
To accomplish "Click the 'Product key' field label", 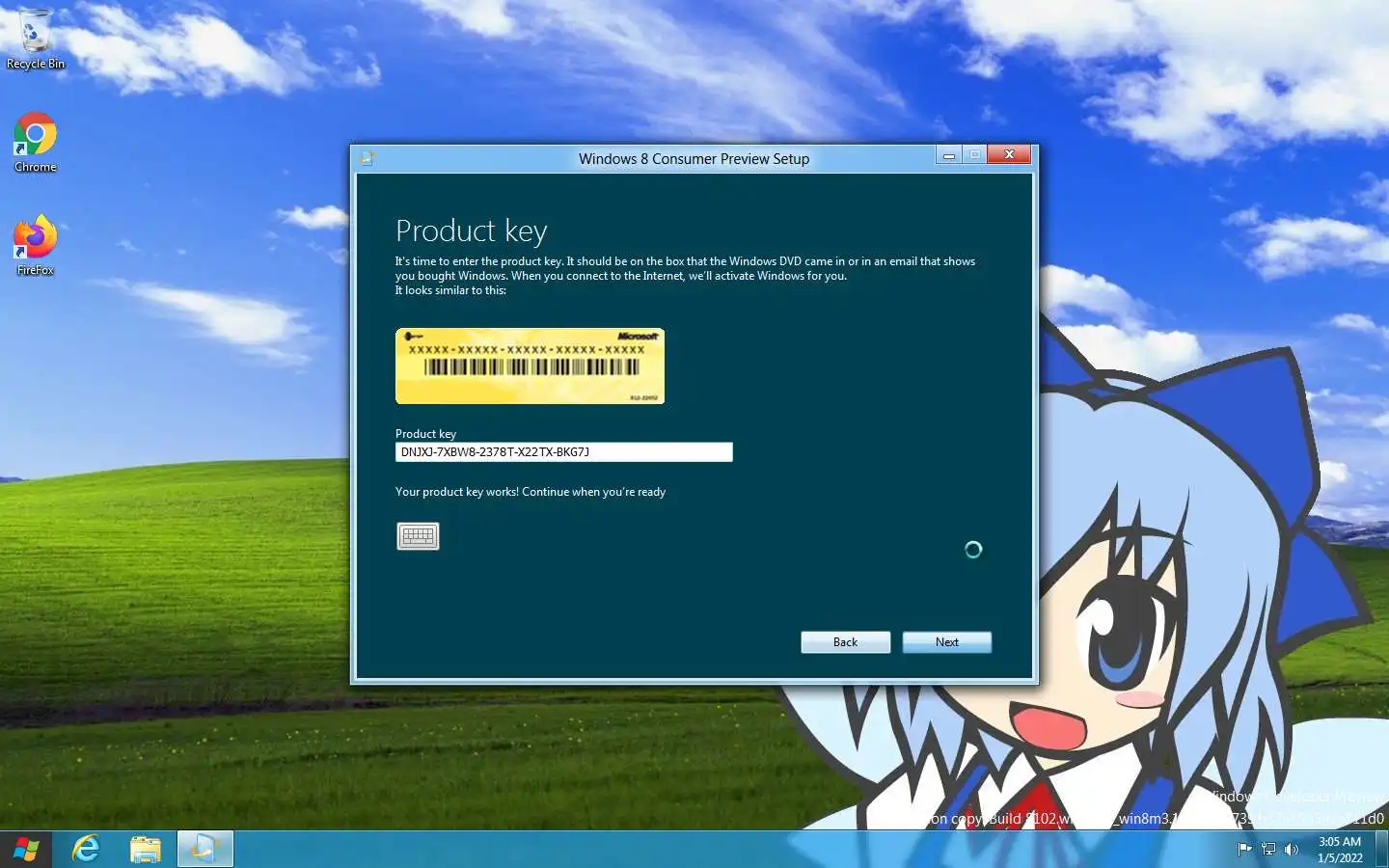I will point(425,434).
